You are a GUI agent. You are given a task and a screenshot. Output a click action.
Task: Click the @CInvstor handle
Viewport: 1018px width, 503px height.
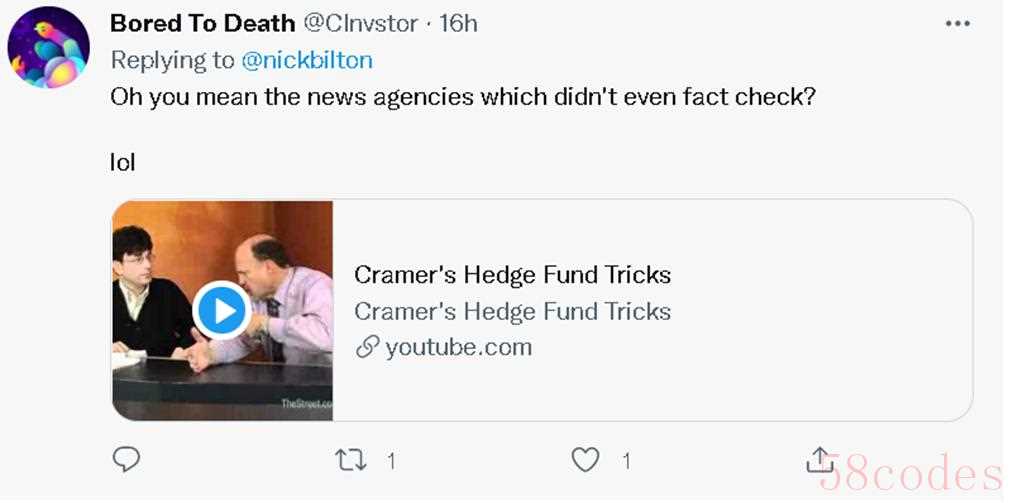click(360, 23)
